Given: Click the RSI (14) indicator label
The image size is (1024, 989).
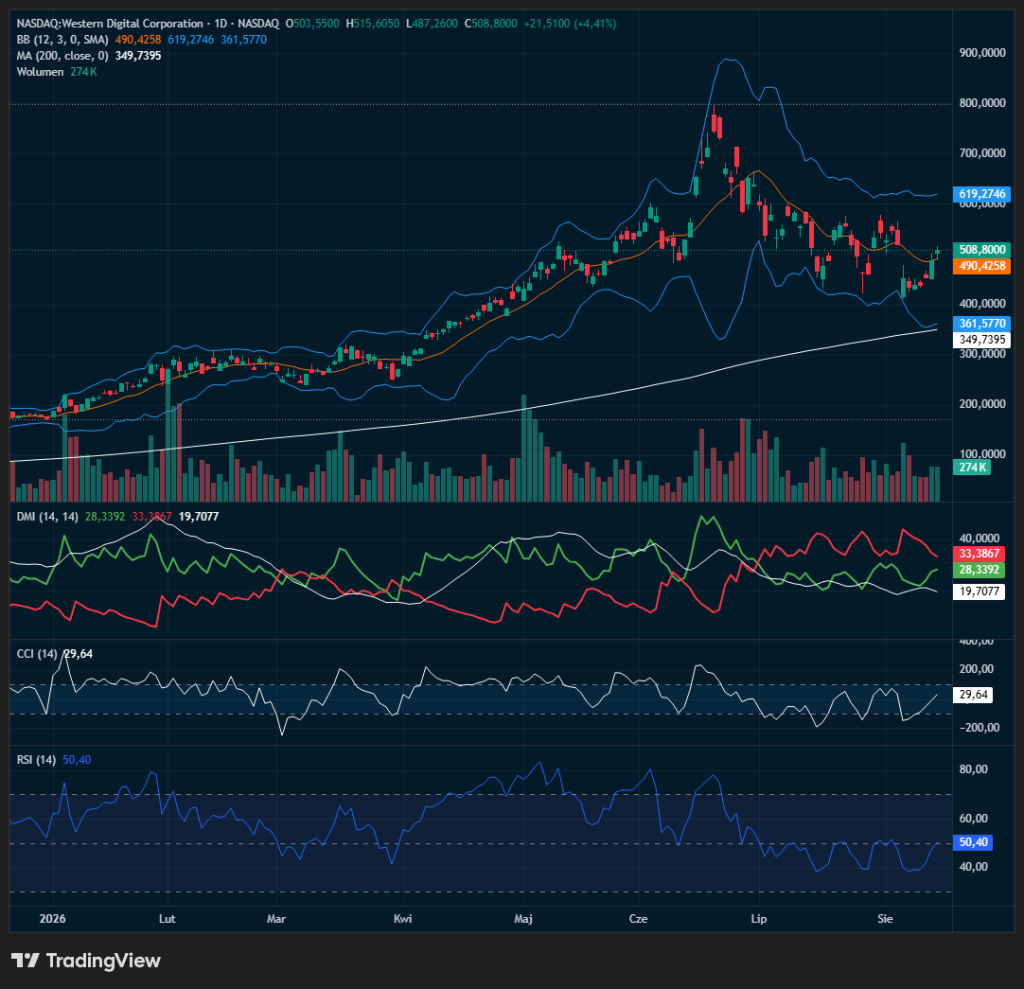Looking at the screenshot, I should 36,760.
